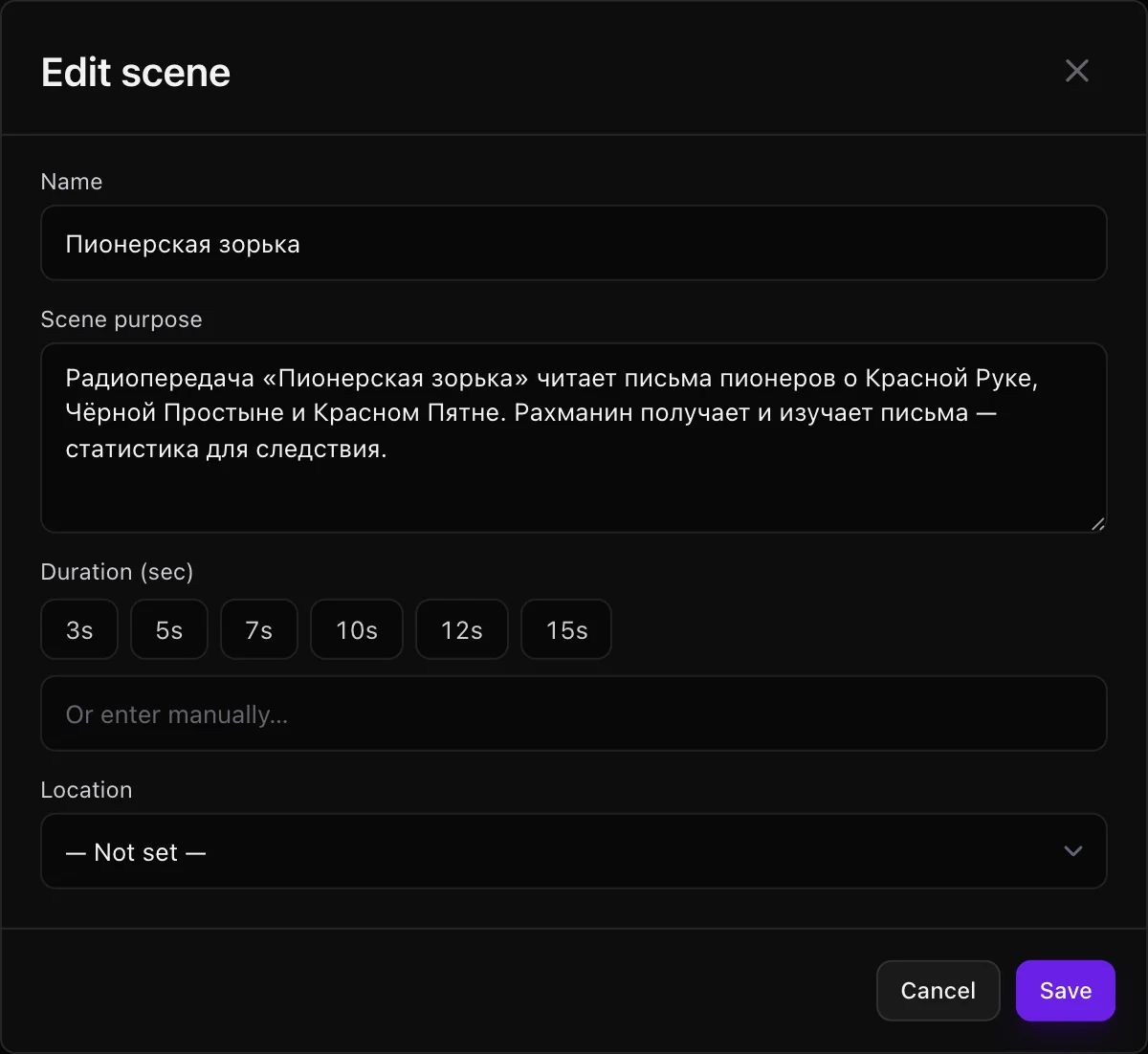Click the Duration (sec) label
Image resolution: width=1148 pixels, height=1054 pixels.
coord(117,572)
